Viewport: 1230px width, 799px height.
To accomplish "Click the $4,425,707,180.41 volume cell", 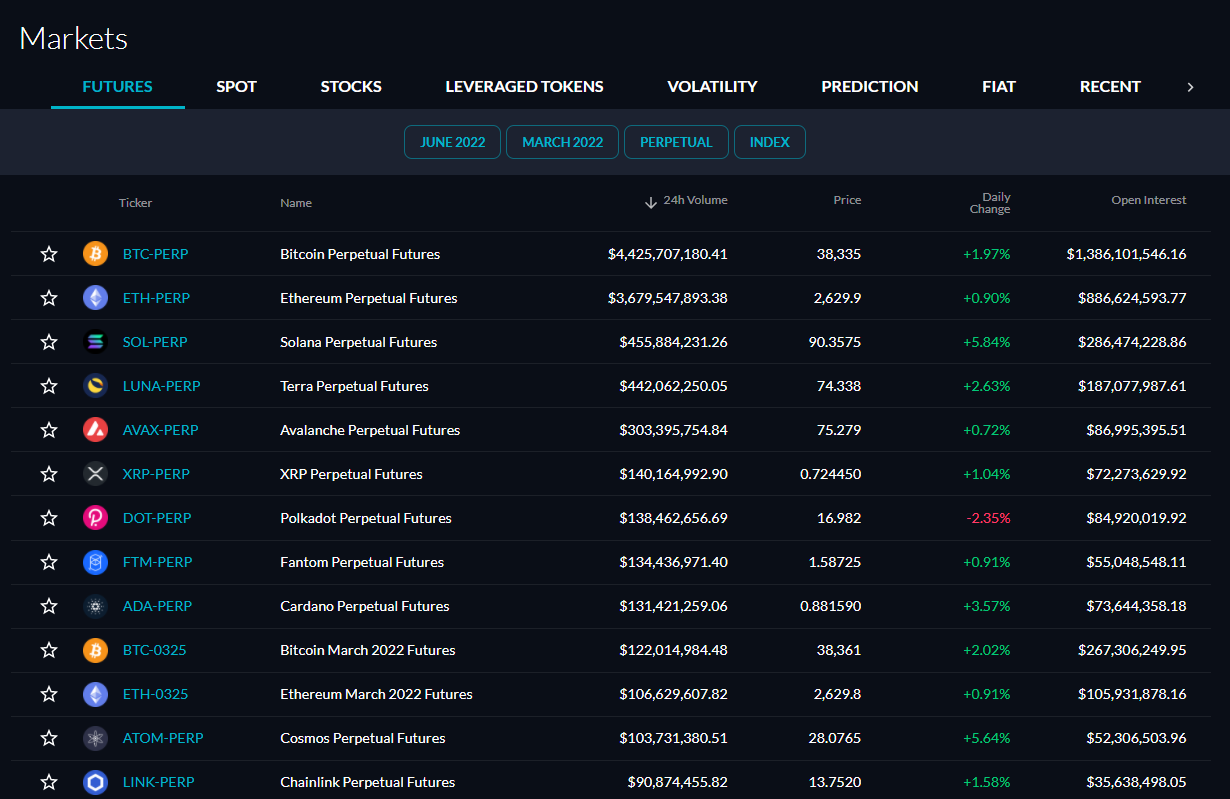I will pos(668,254).
